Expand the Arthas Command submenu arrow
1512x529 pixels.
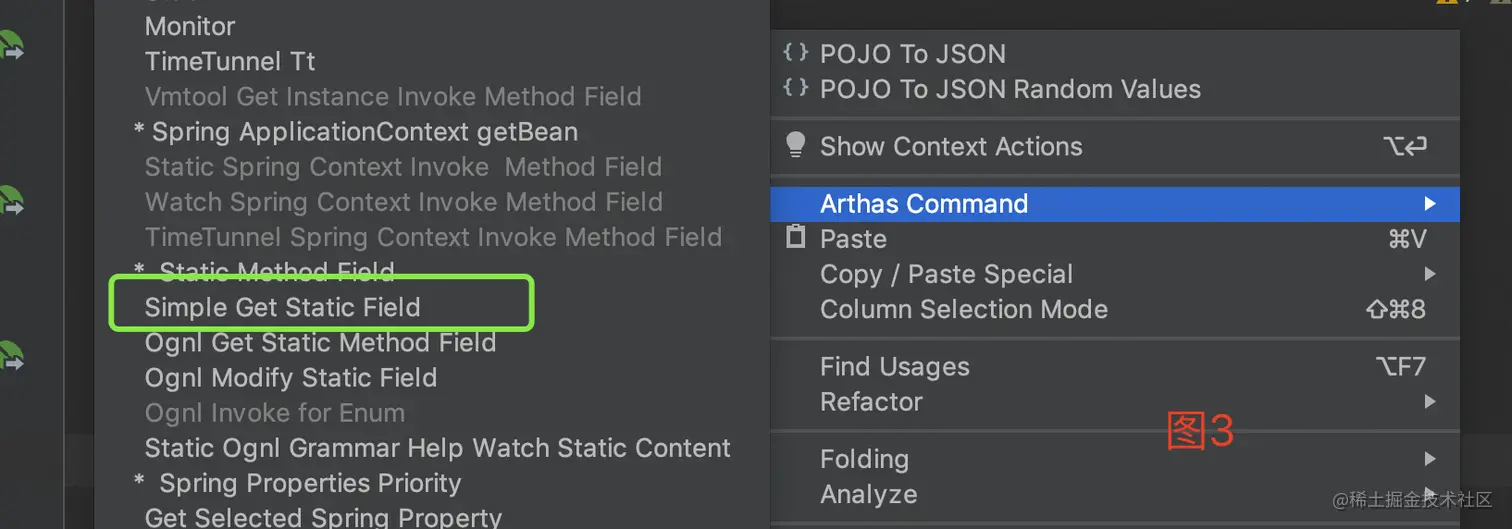pos(1430,204)
